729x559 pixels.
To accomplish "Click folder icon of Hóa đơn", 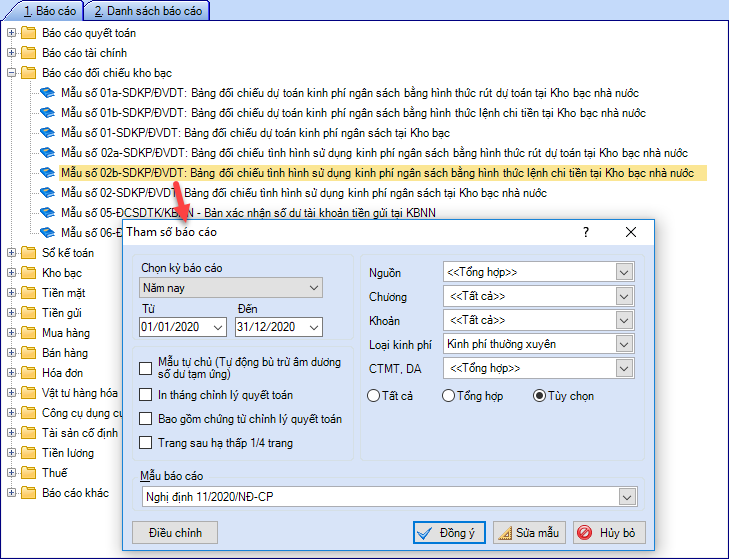I will (28, 373).
